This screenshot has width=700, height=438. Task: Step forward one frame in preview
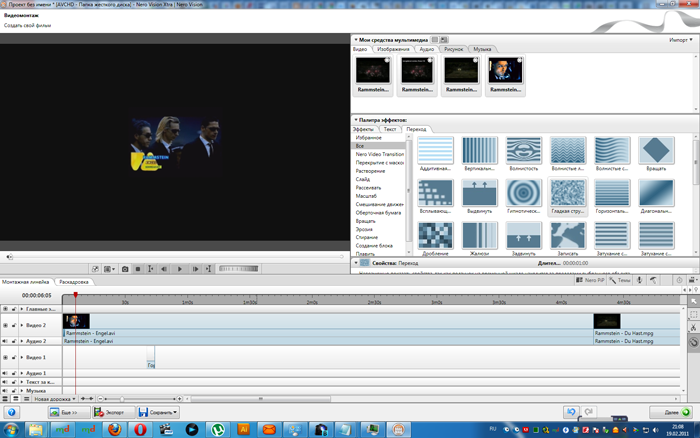click(195, 269)
